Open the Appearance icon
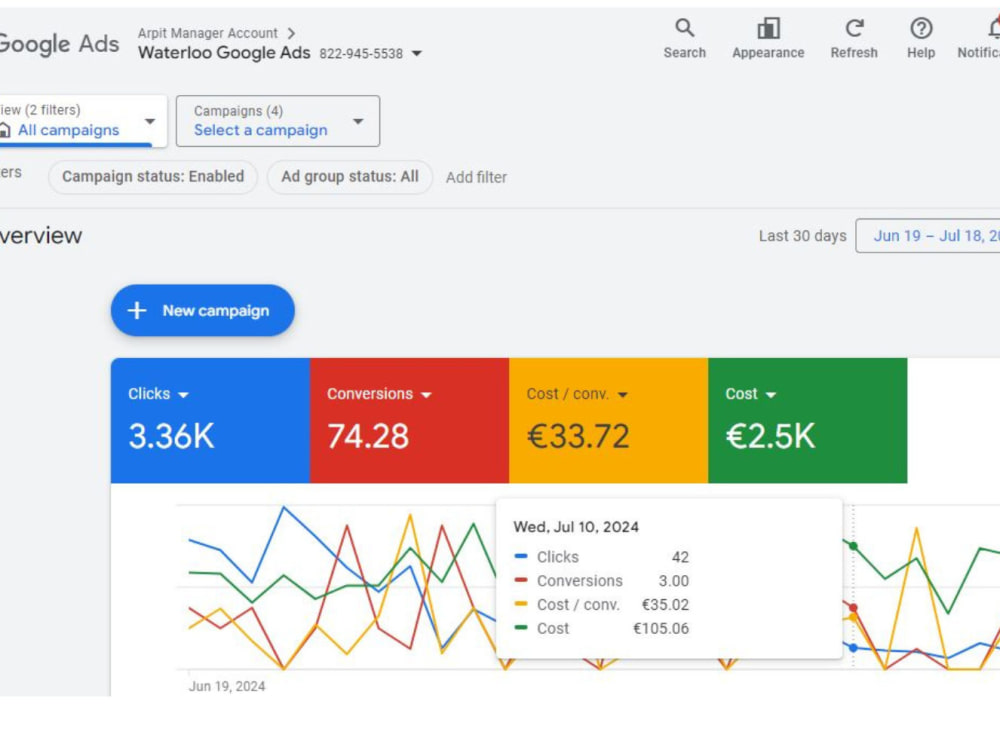The image size is (1000, 750). pos(768,29)
